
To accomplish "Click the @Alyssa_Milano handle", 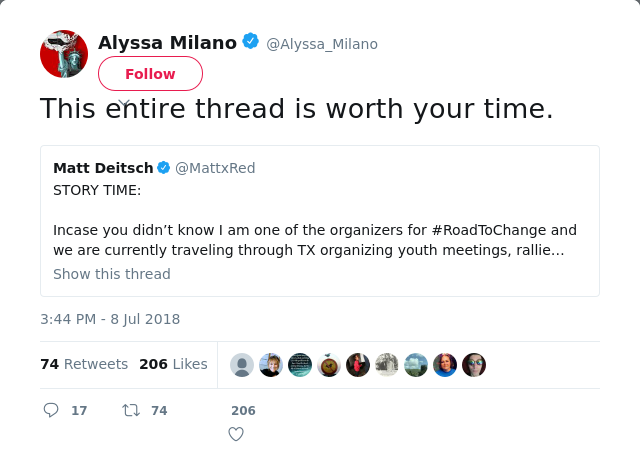I will click(x=322, y=44).
